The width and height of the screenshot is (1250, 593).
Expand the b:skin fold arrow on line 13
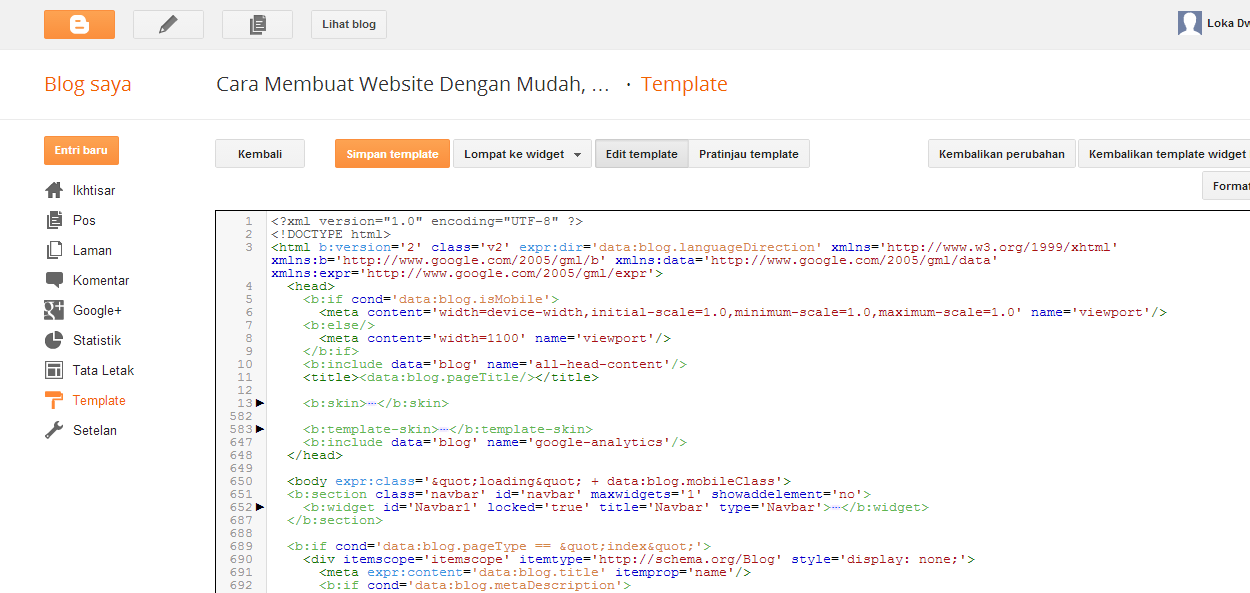(x=260, y=403)
